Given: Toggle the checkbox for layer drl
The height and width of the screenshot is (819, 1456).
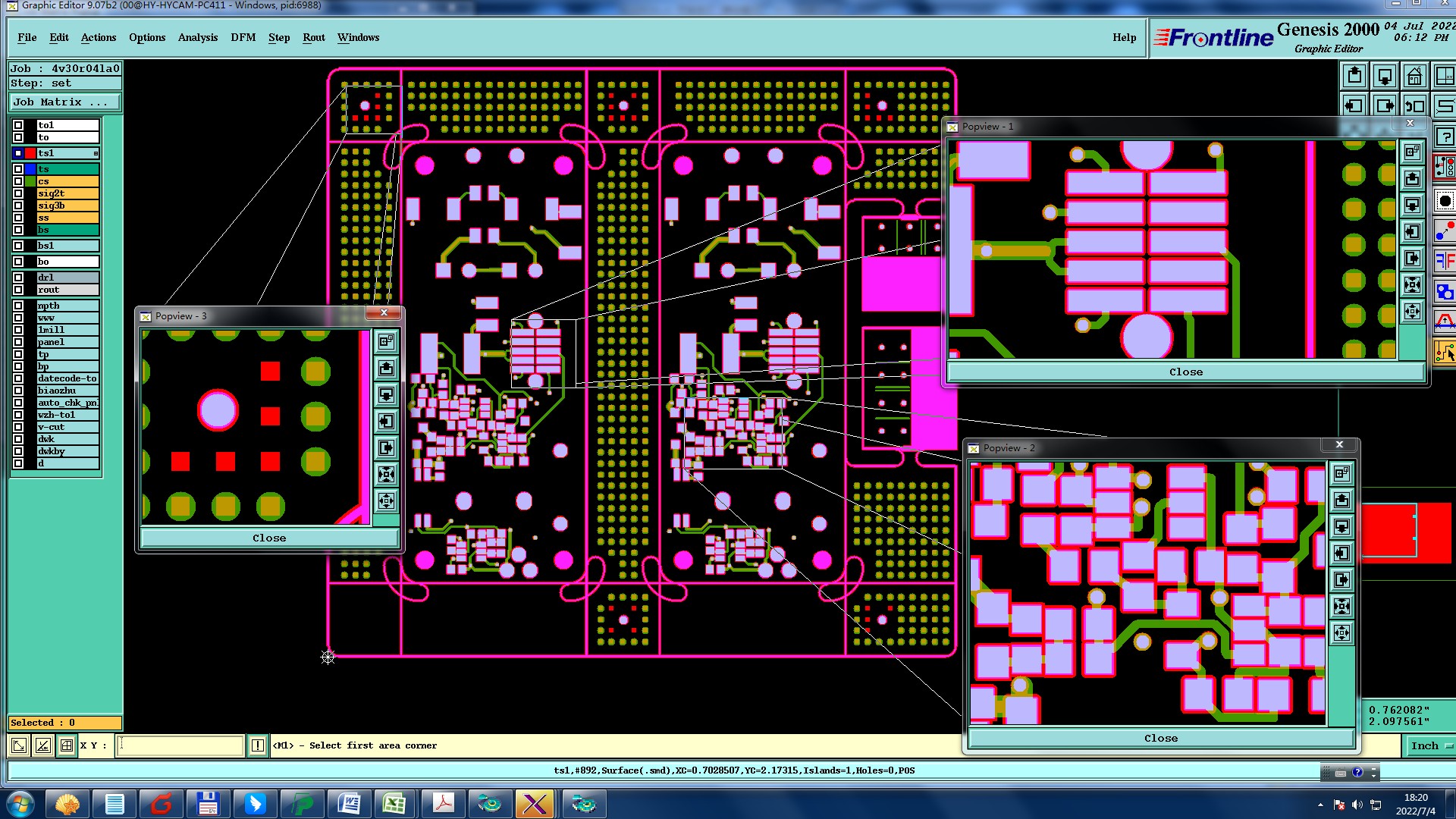Looking at the screenshot, I should (x=18, y=278).
